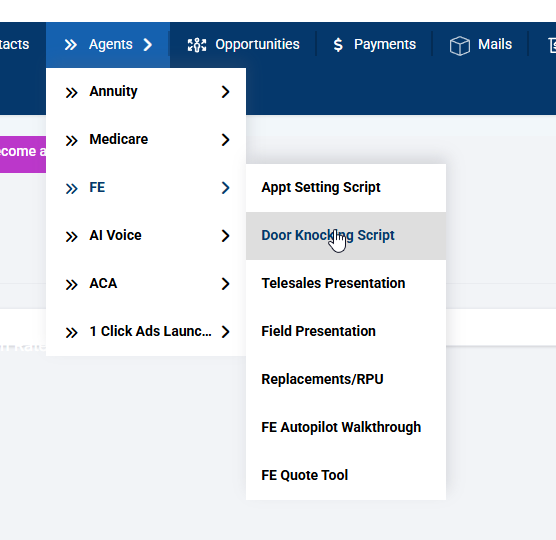Open the Telesales Presentation item
The height and width of the screenshot is (540, 556).
(346, 284)
